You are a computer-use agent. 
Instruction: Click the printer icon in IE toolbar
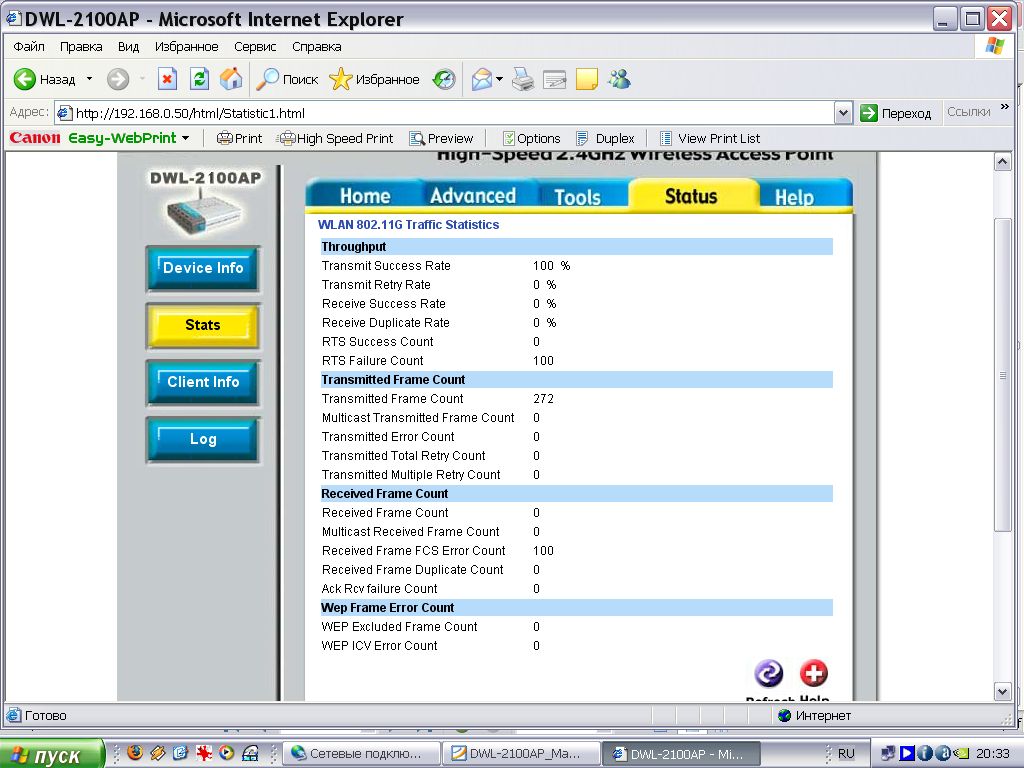[x=523, y=79]
